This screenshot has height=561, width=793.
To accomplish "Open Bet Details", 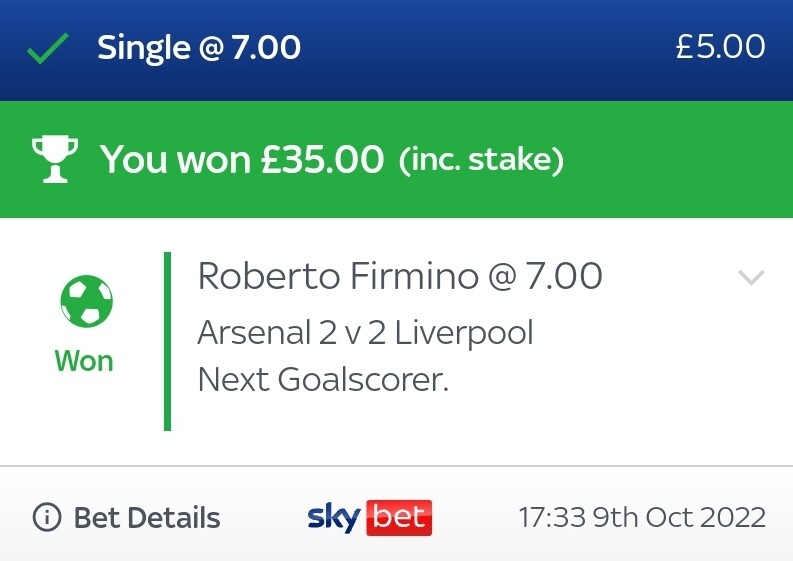I will click(x=126, y=517).
